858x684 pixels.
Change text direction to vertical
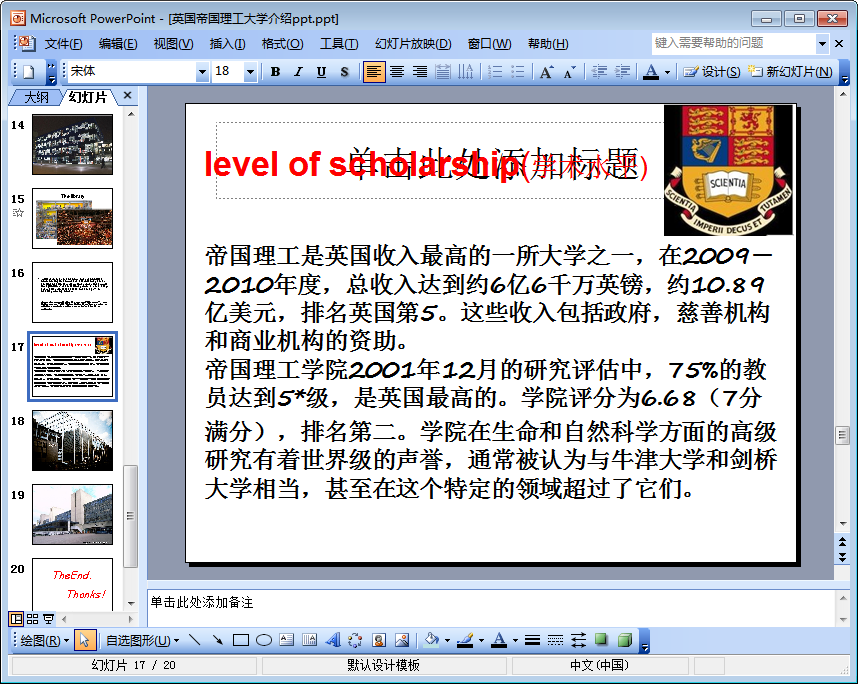[x=466, y=72]
